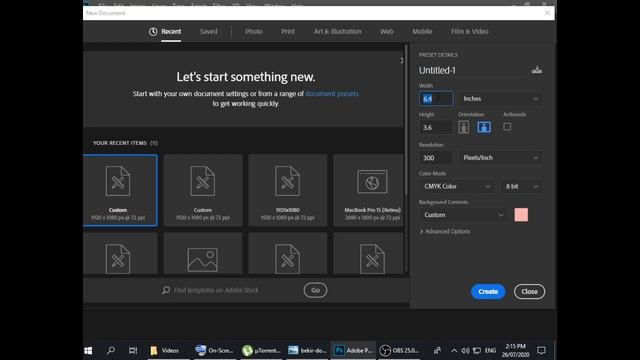
Task: Close the New Document dialog with X
Action: (x=547, y=13)
